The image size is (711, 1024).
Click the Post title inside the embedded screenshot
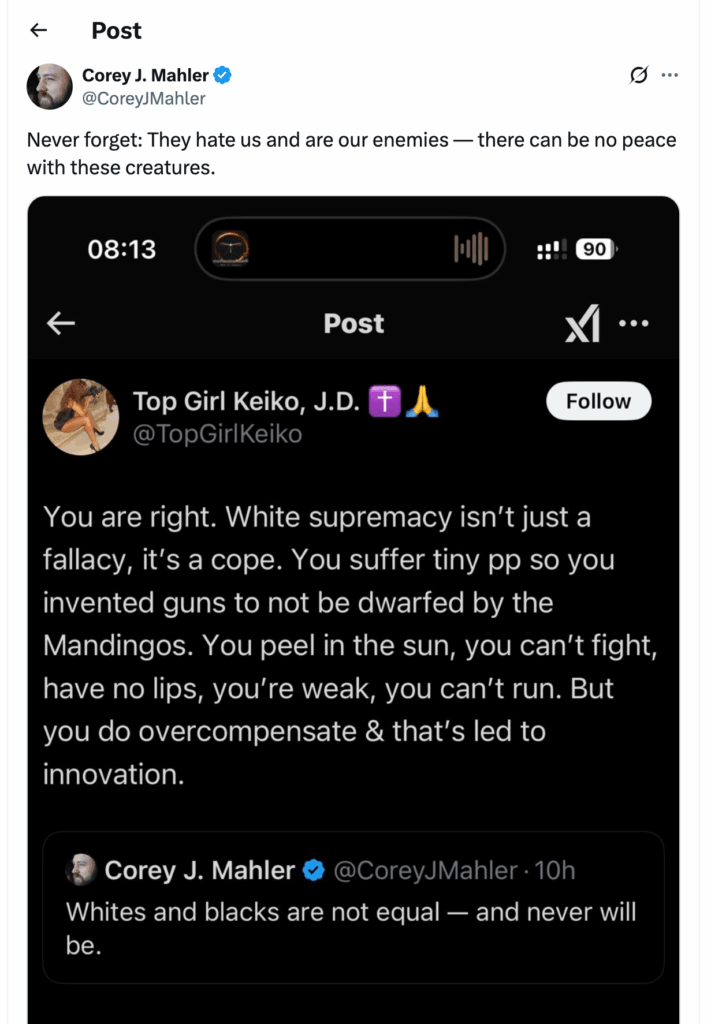point(353,323)
